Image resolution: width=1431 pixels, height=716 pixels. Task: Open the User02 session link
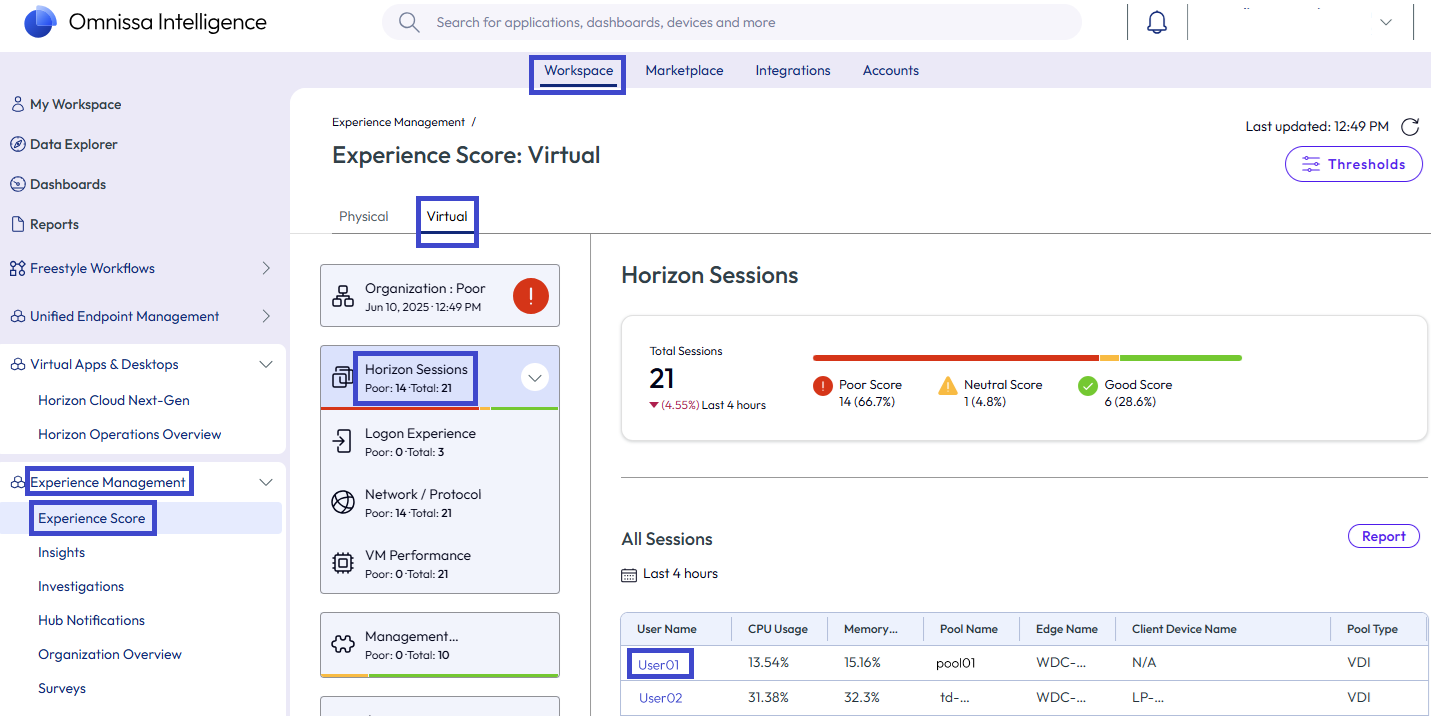[x=660, y=698]
